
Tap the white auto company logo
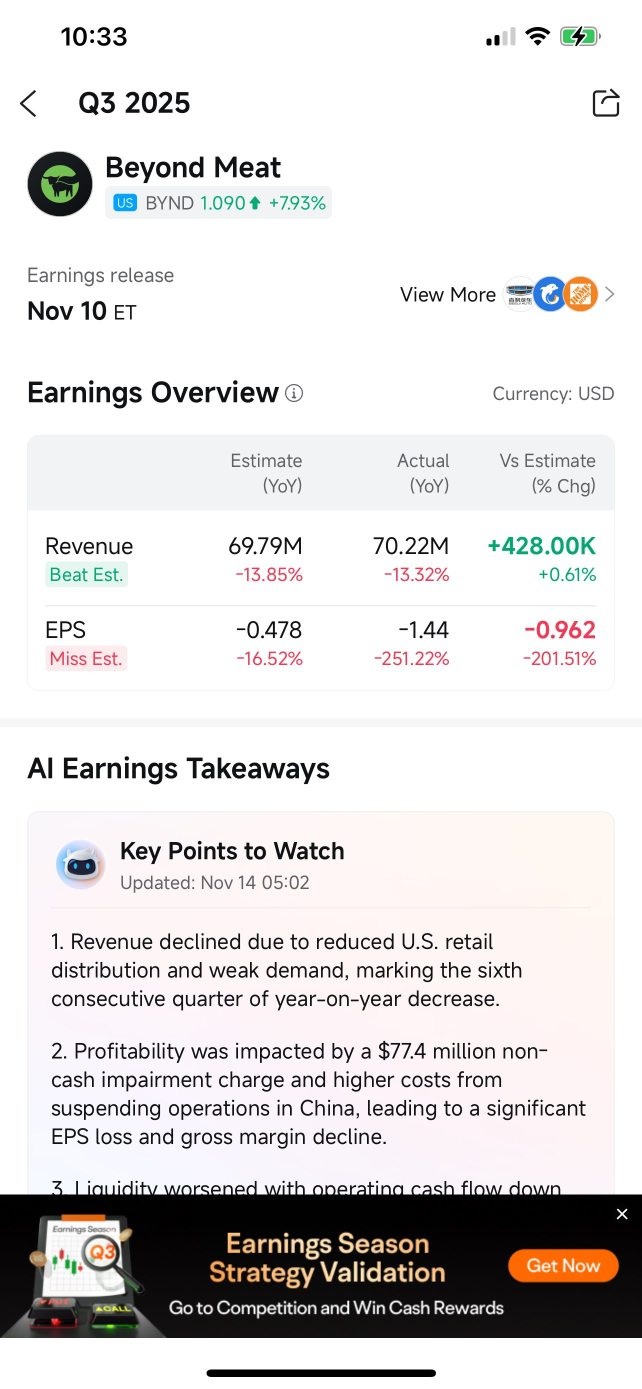click(519, 295)
